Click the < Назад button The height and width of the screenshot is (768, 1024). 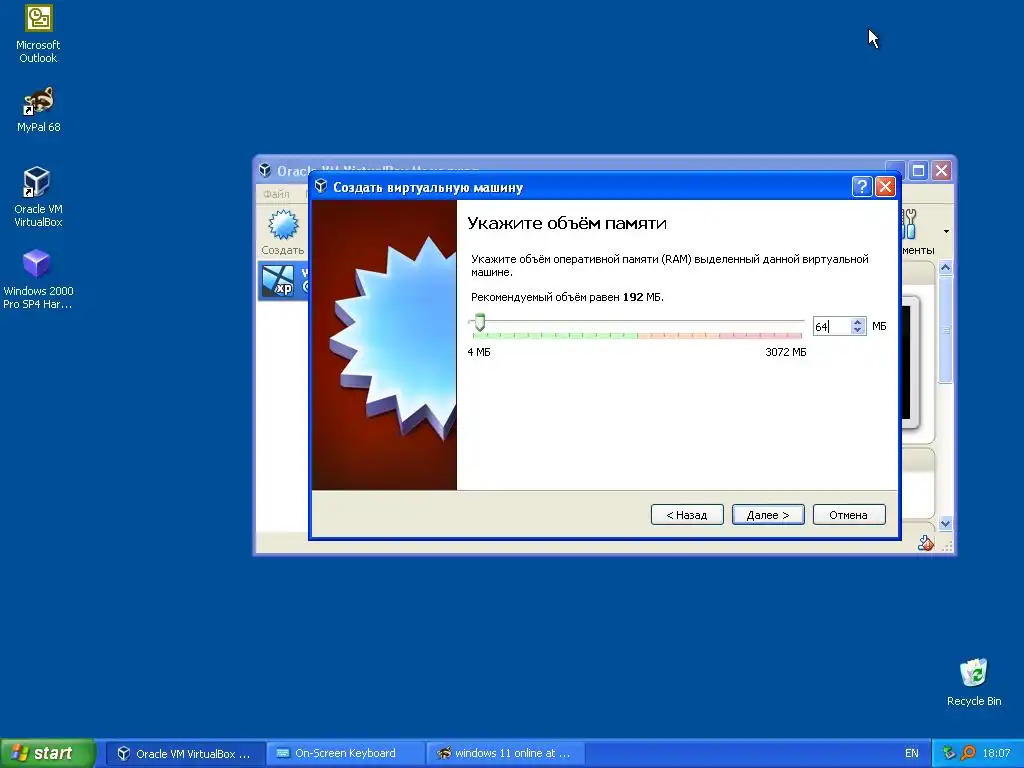(x=687, y=515)
